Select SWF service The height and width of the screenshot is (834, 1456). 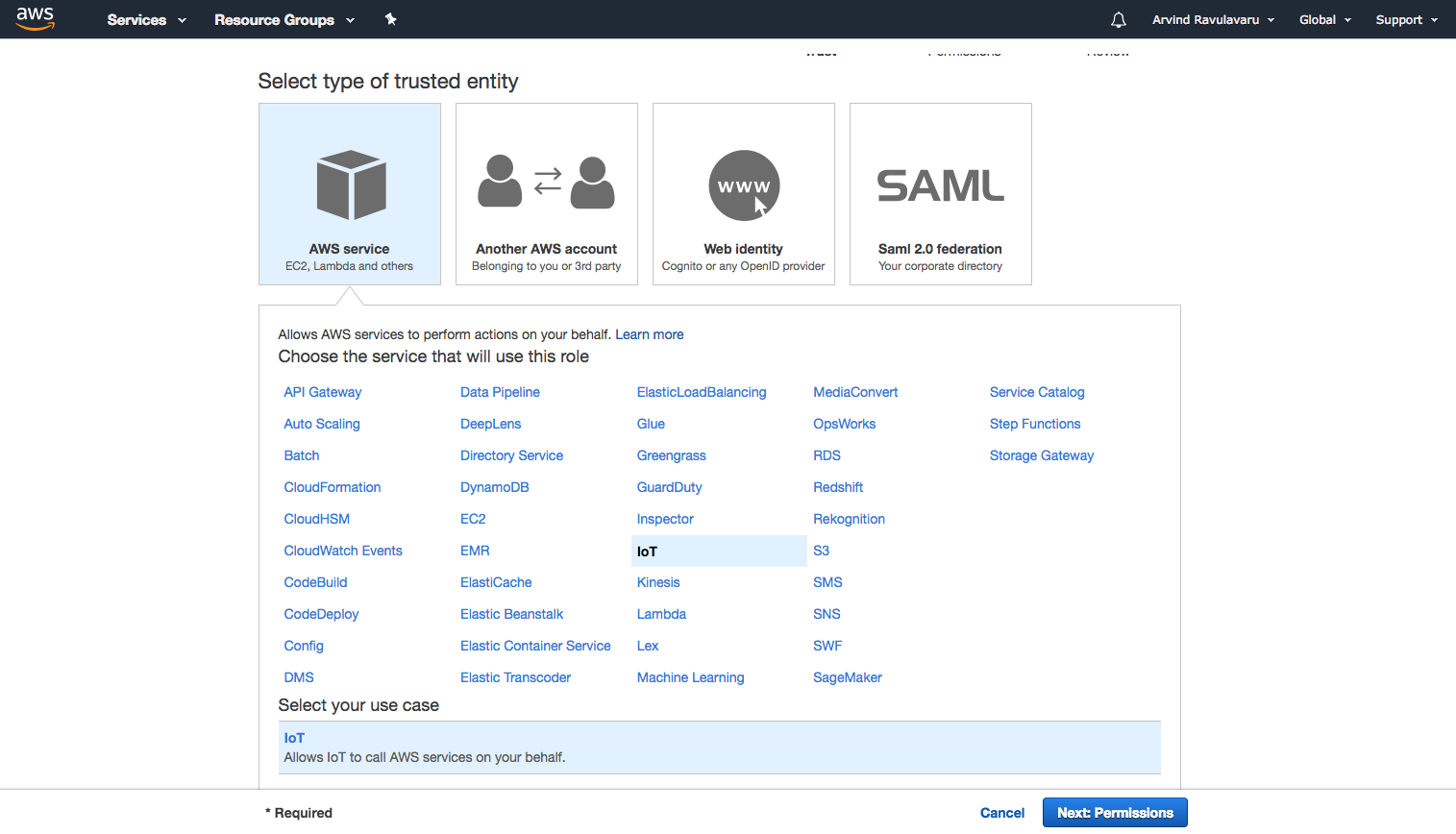(827, 646)
